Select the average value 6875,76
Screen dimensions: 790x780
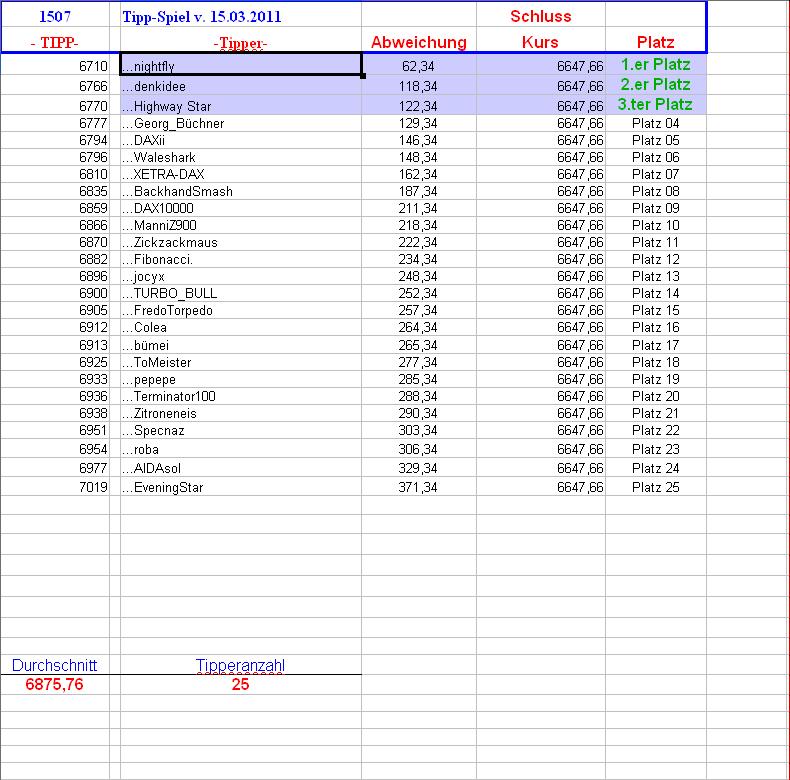(54, 684)
